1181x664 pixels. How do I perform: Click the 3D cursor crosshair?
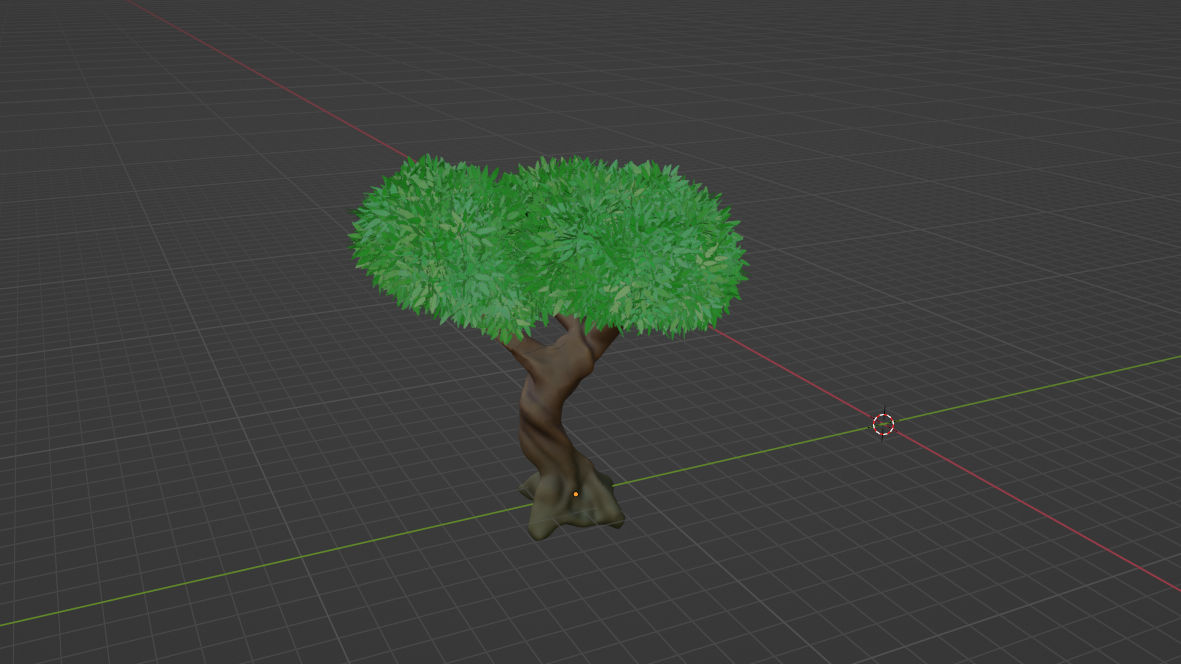[x=881, y=426]
